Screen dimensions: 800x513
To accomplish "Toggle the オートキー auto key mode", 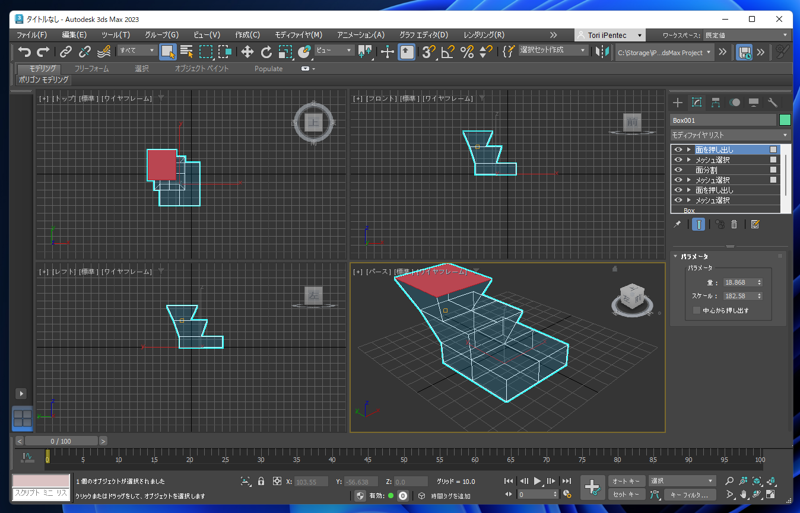I will [627, 481].
